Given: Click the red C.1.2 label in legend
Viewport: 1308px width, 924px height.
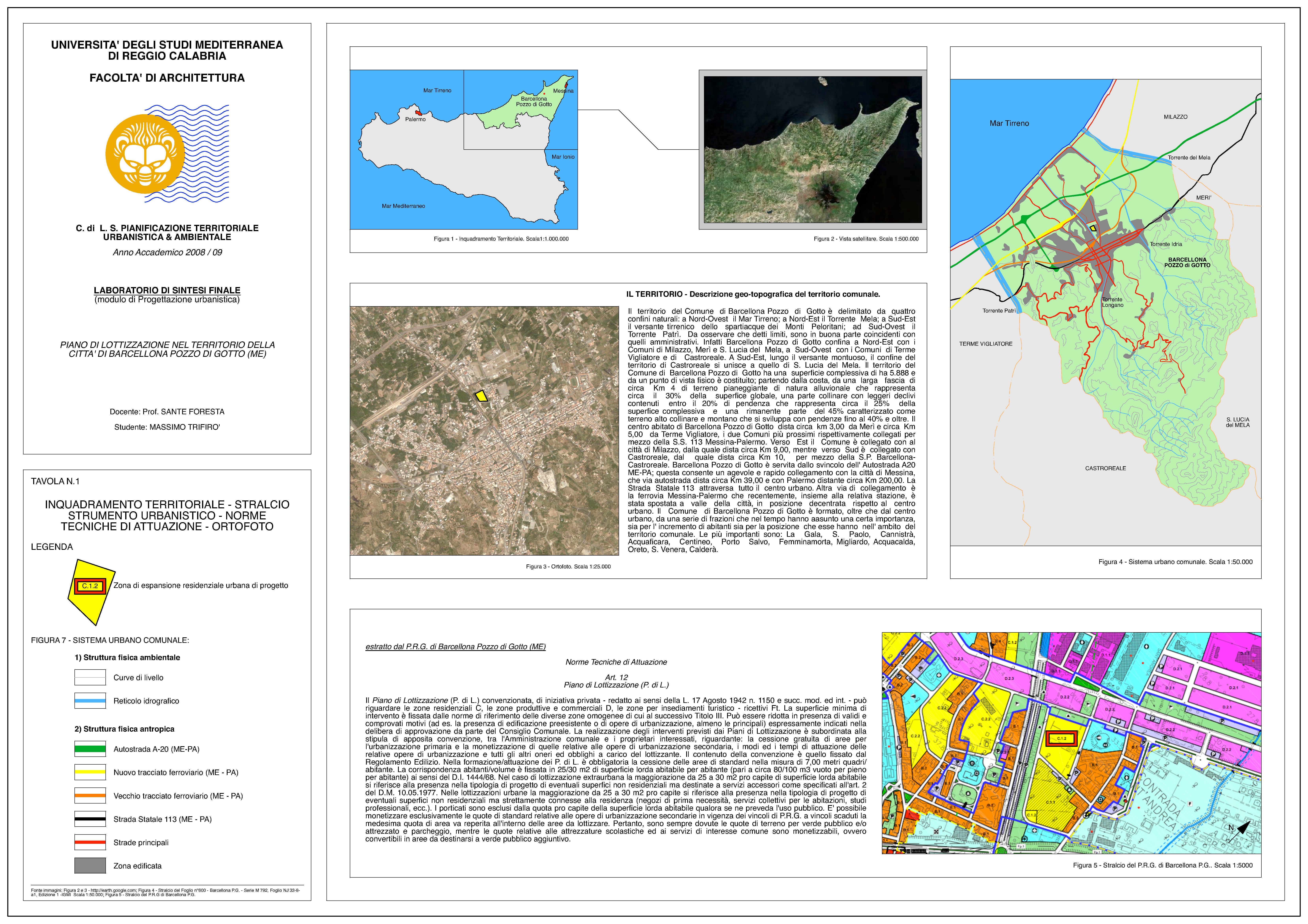Looking at the screenshot, I should [x=90, y=586].
